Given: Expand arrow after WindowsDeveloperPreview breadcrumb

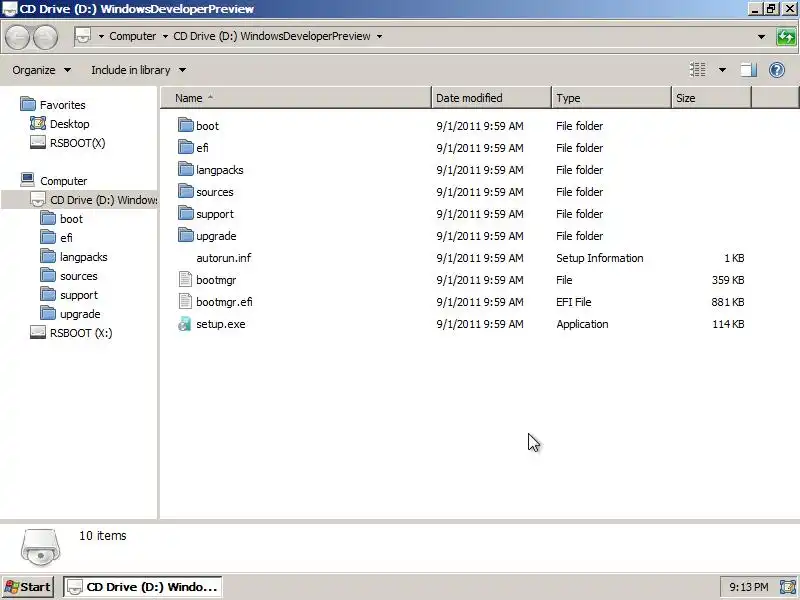Looking at the screenshot, I should [379, 36].
